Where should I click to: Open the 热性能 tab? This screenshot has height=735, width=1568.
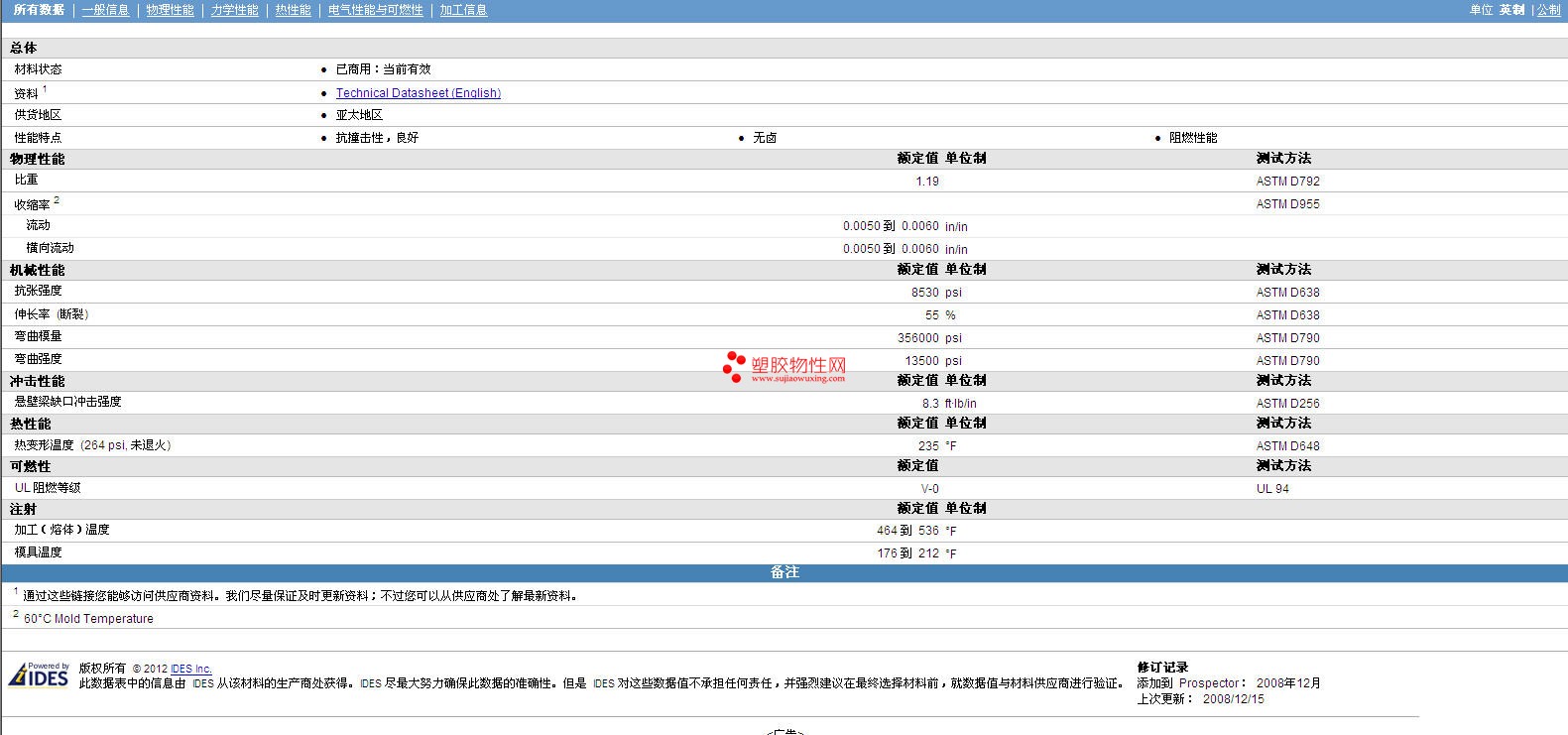pyautogui.click(x=293, y=10)
